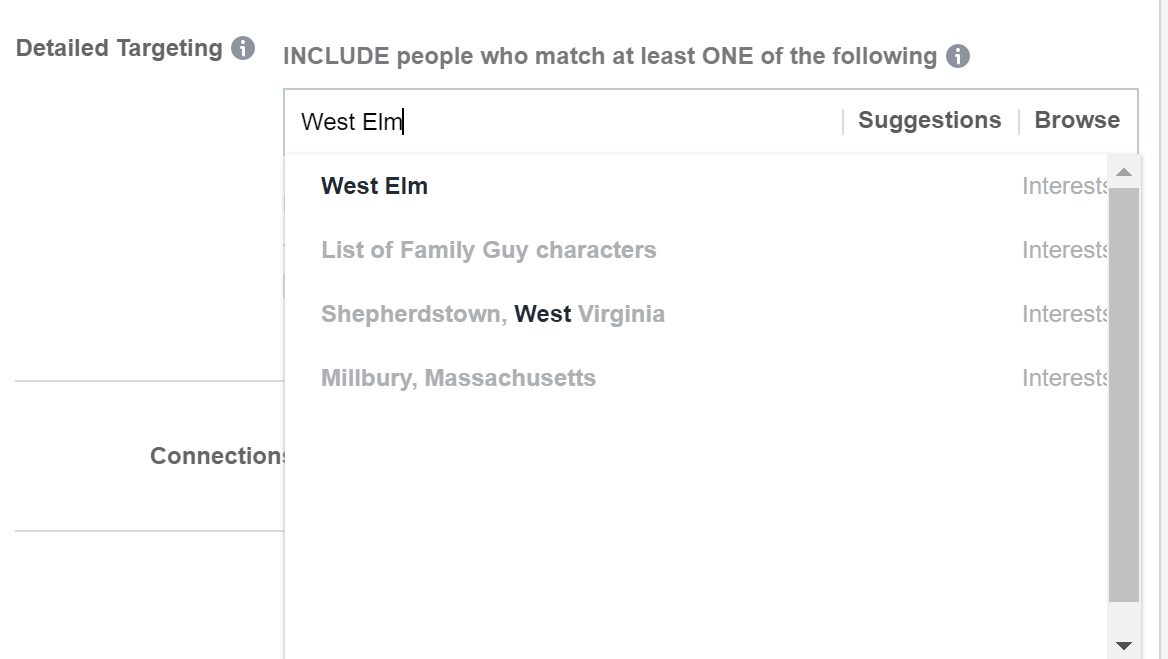Open the Browse option in the targeting box
The image size is (1168, 659).
1077,120
